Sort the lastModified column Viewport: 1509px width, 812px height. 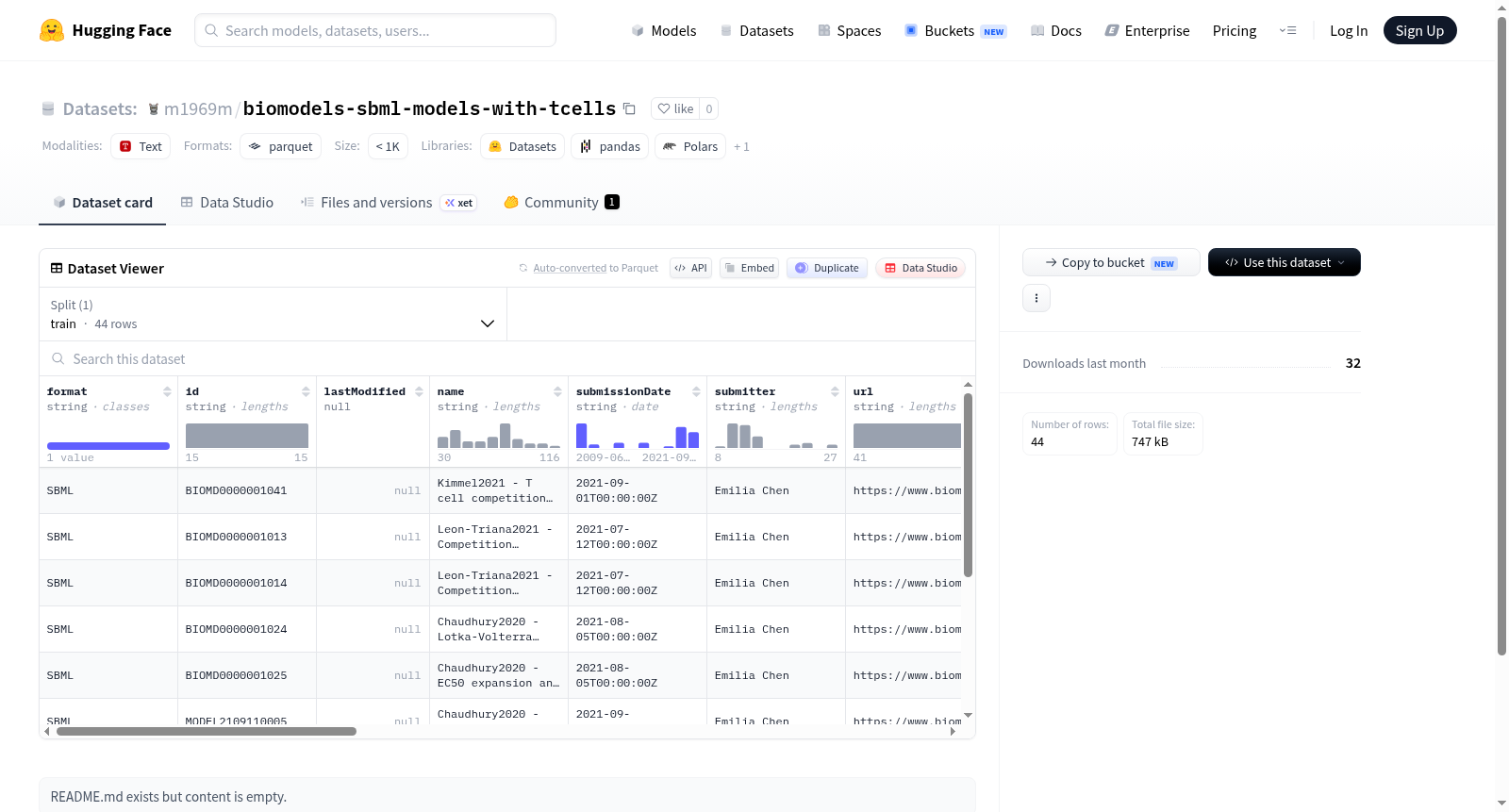(419, 391)
